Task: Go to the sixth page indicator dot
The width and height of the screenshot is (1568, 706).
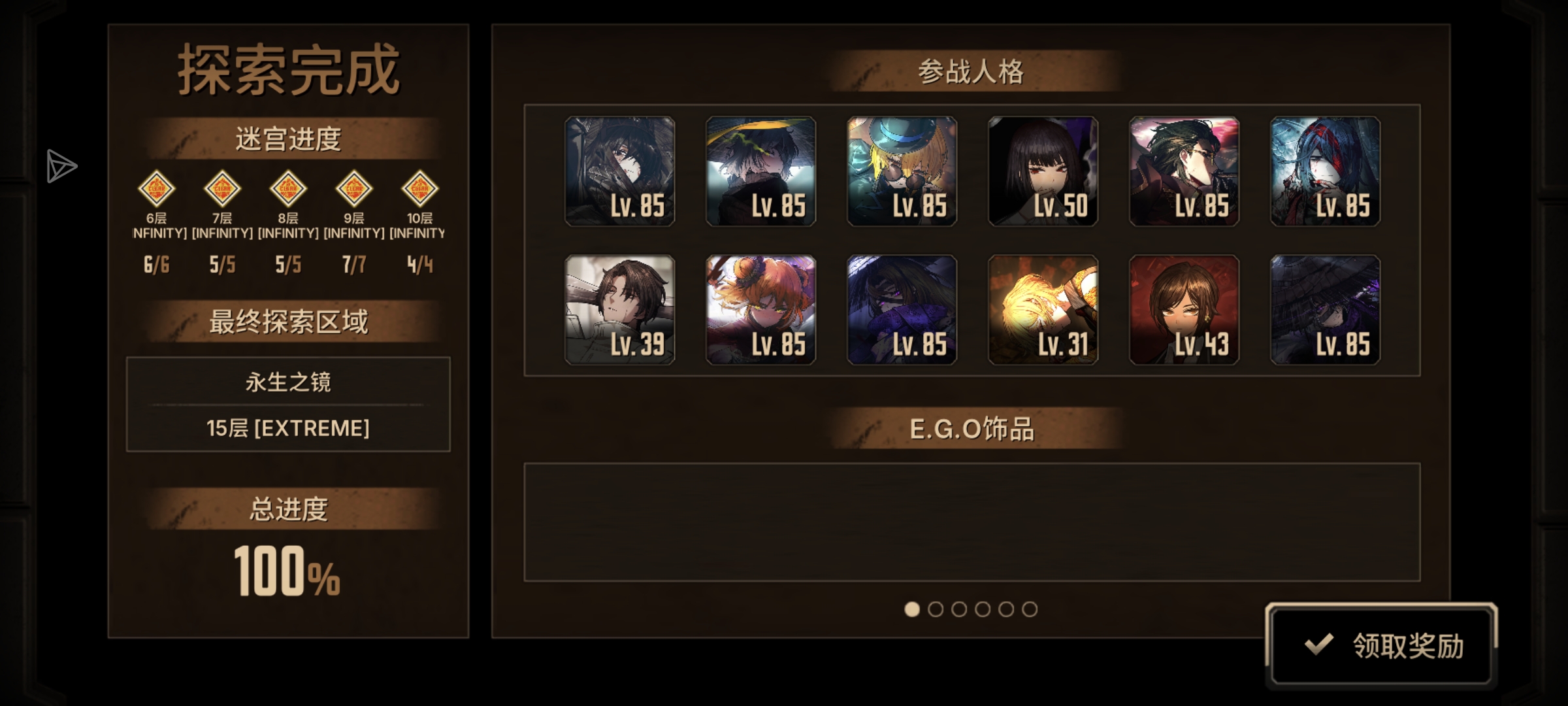Action: [x=1030, y=609]
